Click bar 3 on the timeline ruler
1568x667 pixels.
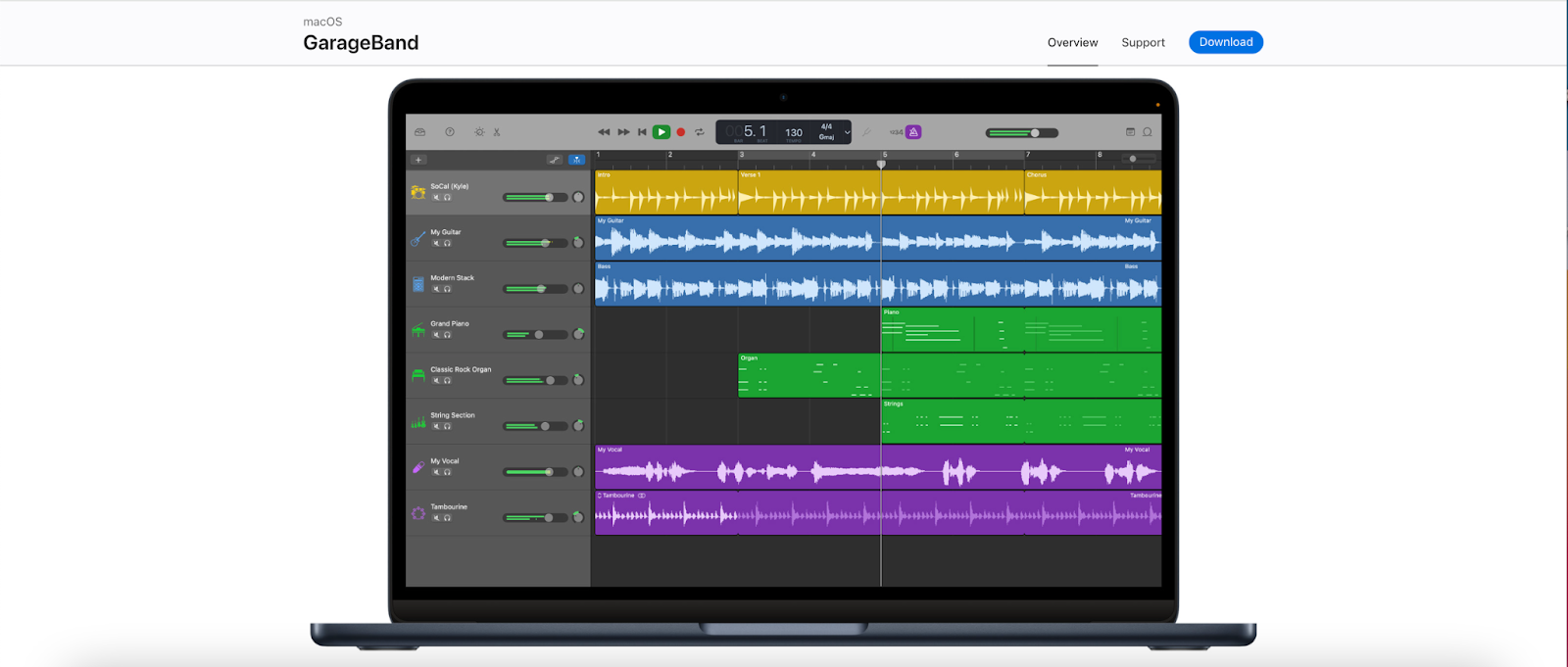742,155
